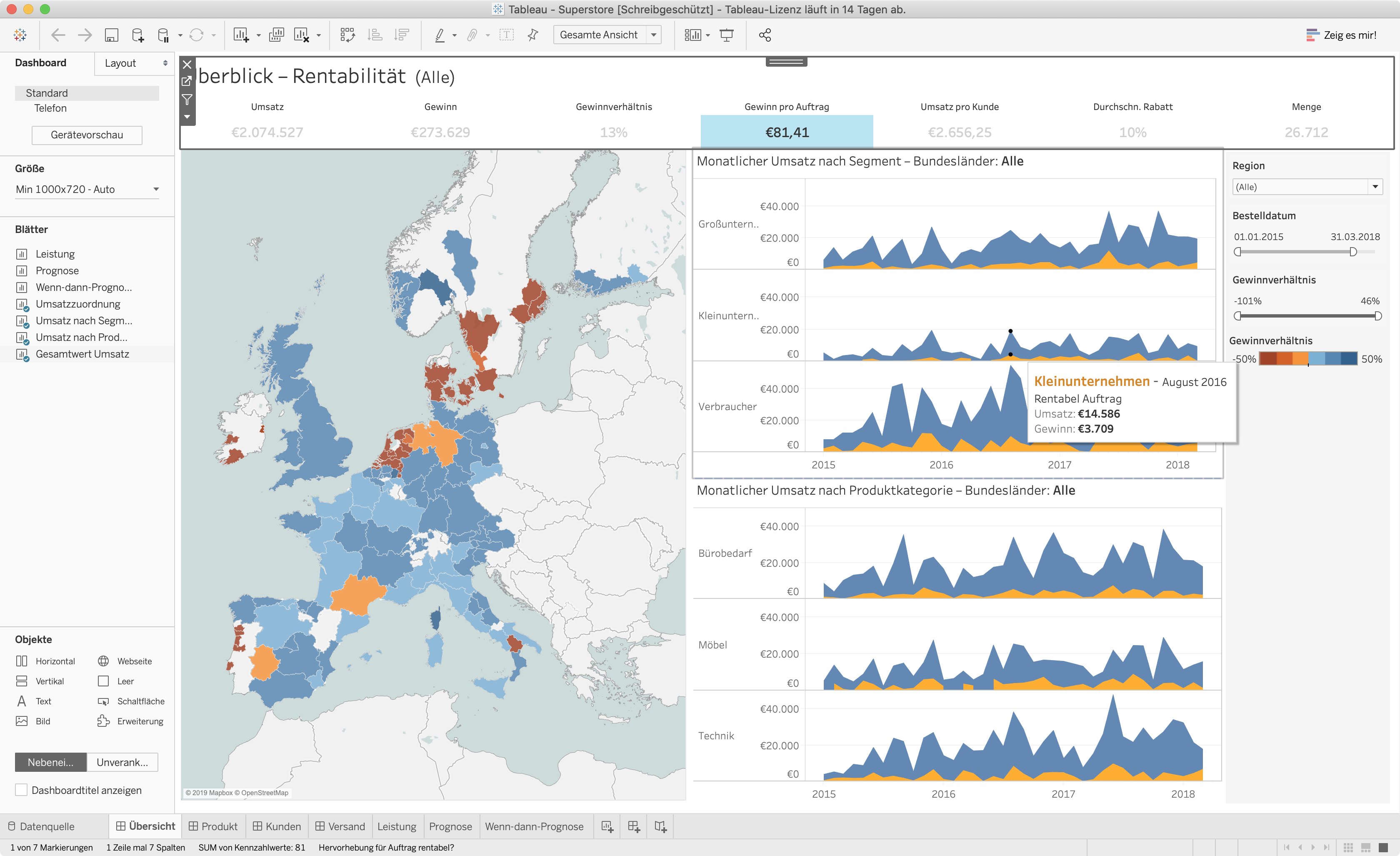Click the Zeig es mir! button
The image size is (1400, 856).
(x=1342, y=35)
